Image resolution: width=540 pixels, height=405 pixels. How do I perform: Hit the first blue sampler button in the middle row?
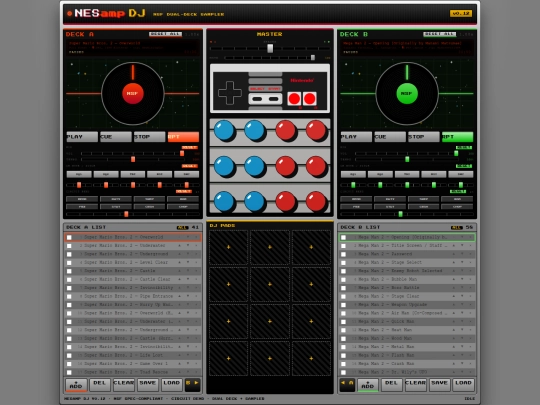224,166
